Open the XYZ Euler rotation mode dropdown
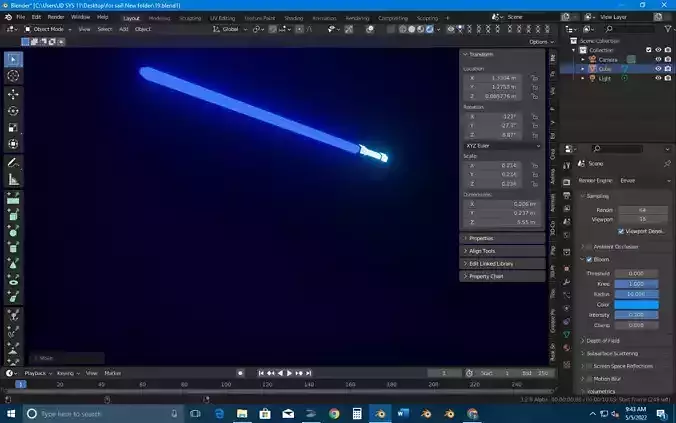Screen dimensions: 676x423 tap(503, 146)
